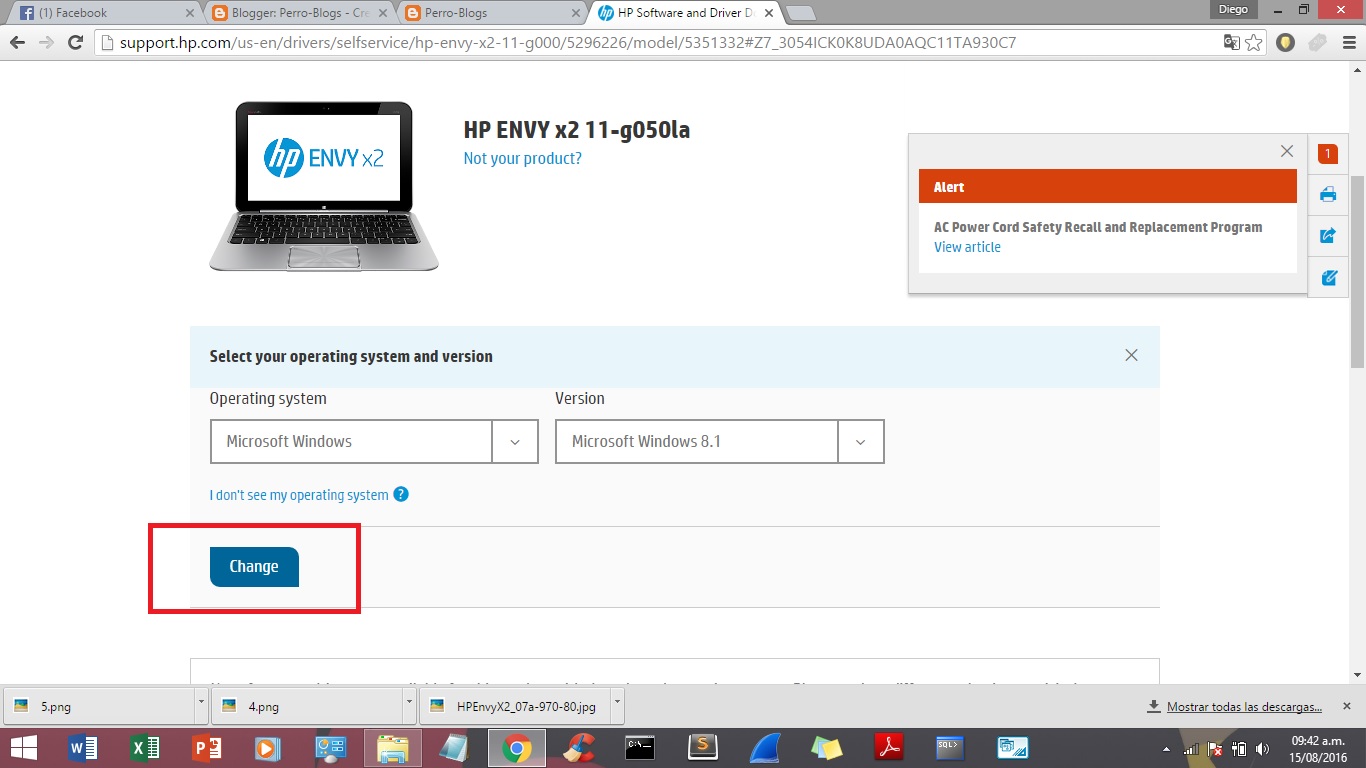
Task: Bookmark this page with the star
Action: click(x=1253, y=43)
